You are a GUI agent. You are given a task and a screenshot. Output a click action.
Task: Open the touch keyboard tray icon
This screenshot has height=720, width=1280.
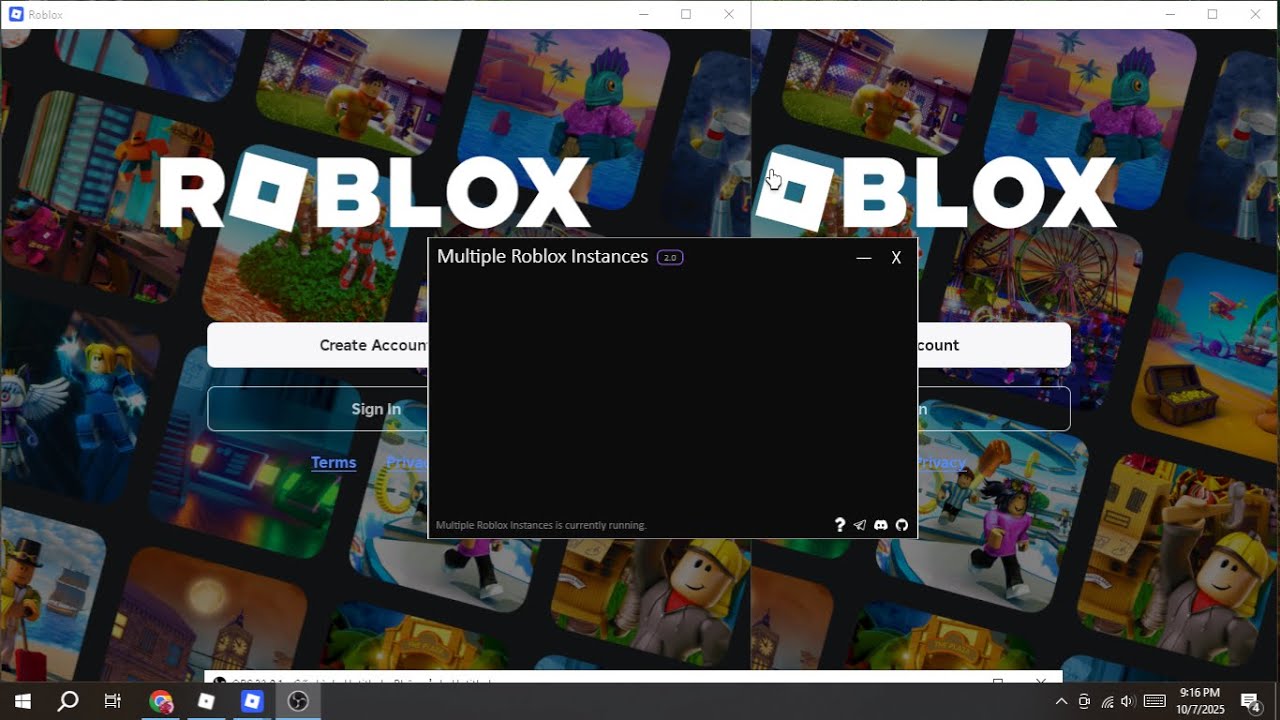[x=1154, y=702]
